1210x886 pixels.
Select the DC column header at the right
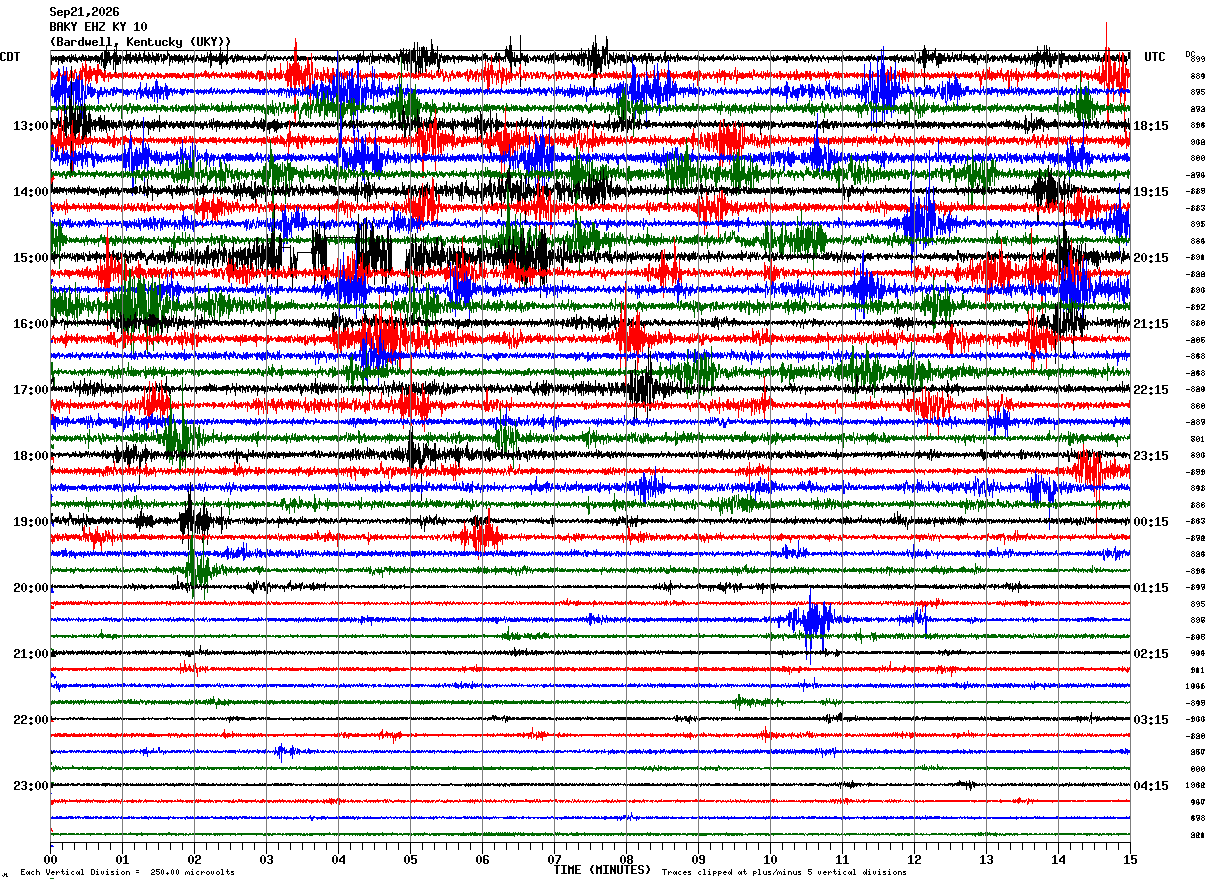(x=1190, y=54)
